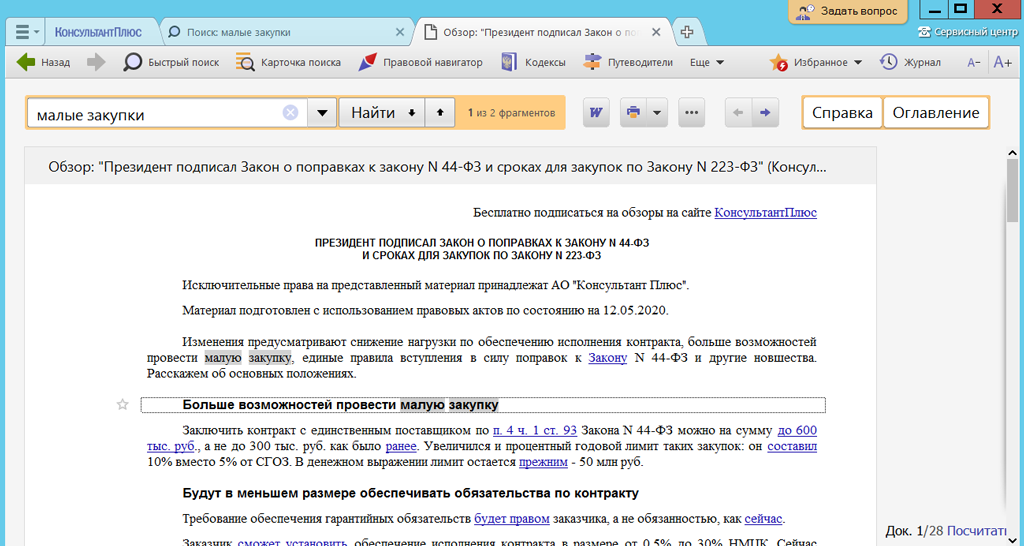The width and height of the screenshot is (1024, 546).
Task: Clear the search field with the X icon
Action: click(x=291, y=113)
